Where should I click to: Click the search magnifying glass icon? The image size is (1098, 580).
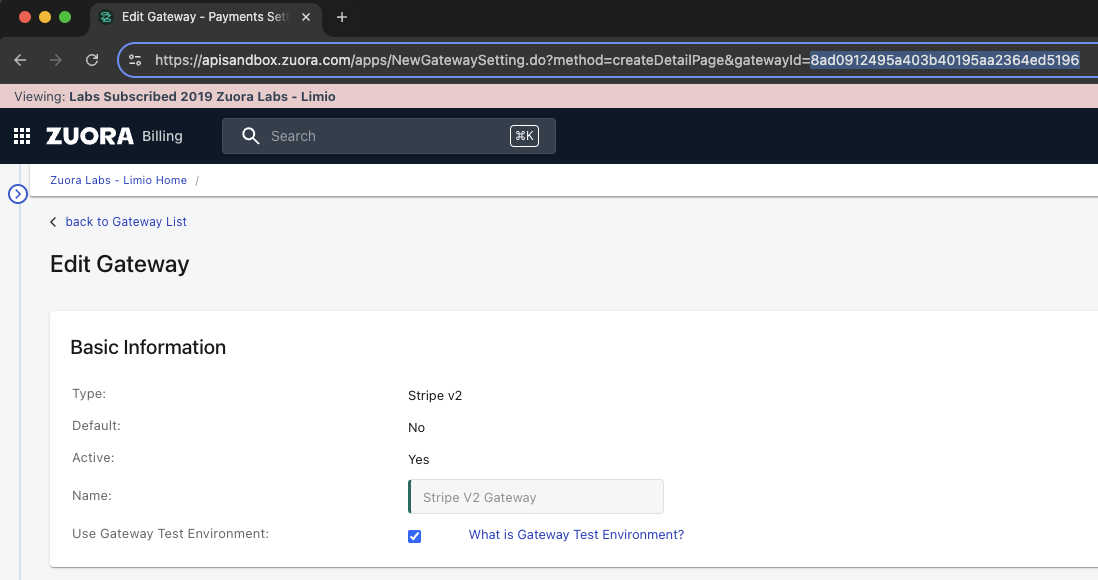(x=250, y=136)
